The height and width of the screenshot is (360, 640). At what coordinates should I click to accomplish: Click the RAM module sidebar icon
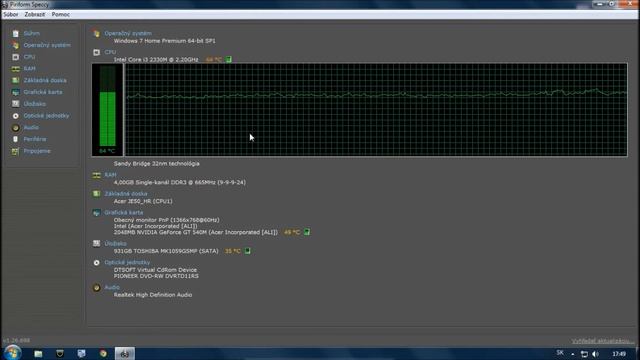pos(16,69)
